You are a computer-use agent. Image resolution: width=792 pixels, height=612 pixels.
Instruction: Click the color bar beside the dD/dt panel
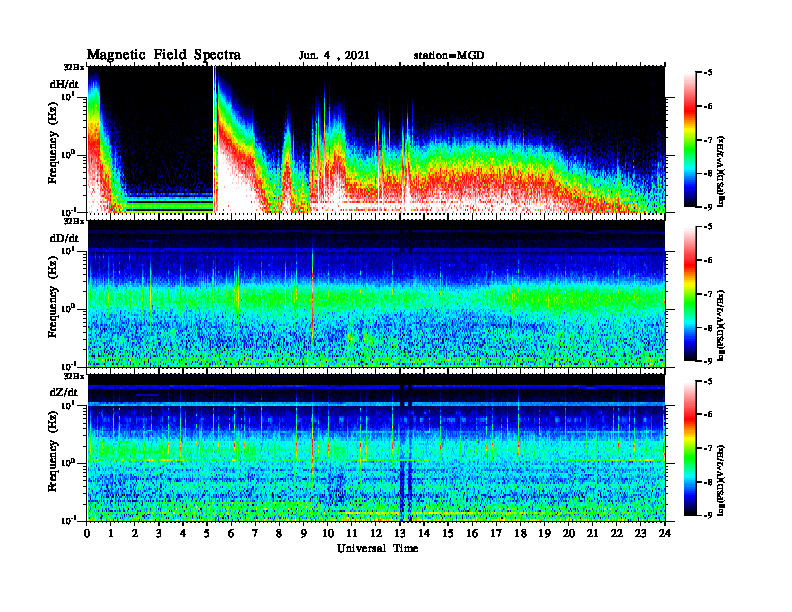[690, 294]
